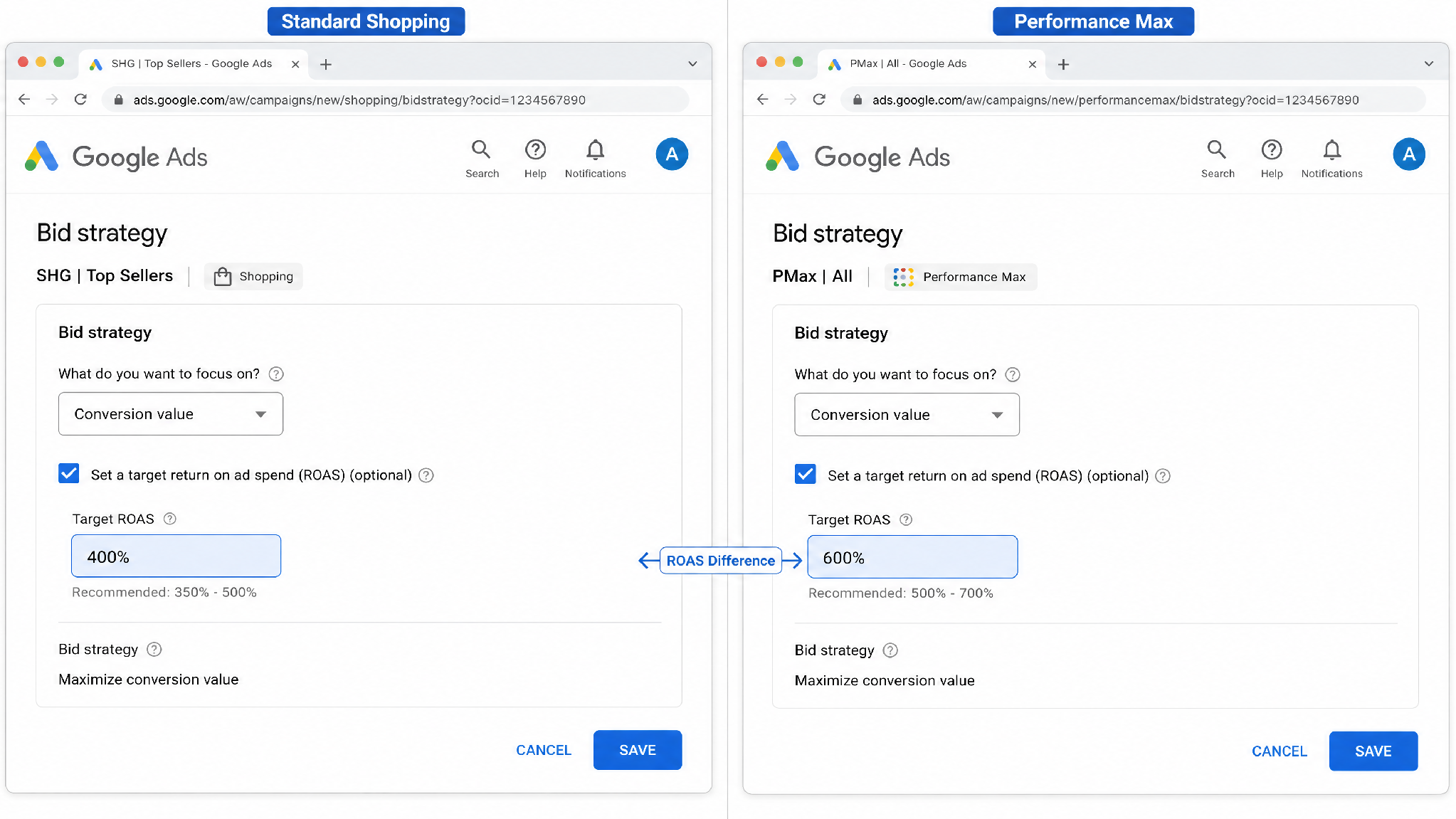Go forward in the Standard Shopping browser

pyautogui.click(x=52, y=100)
